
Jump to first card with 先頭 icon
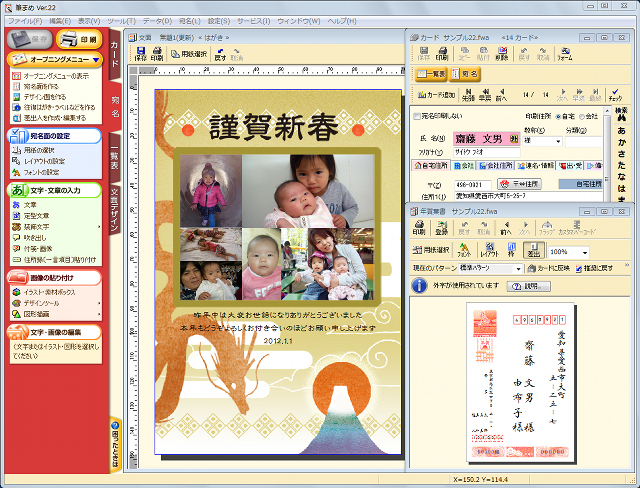pyautogui.click(x=468, y=95)
